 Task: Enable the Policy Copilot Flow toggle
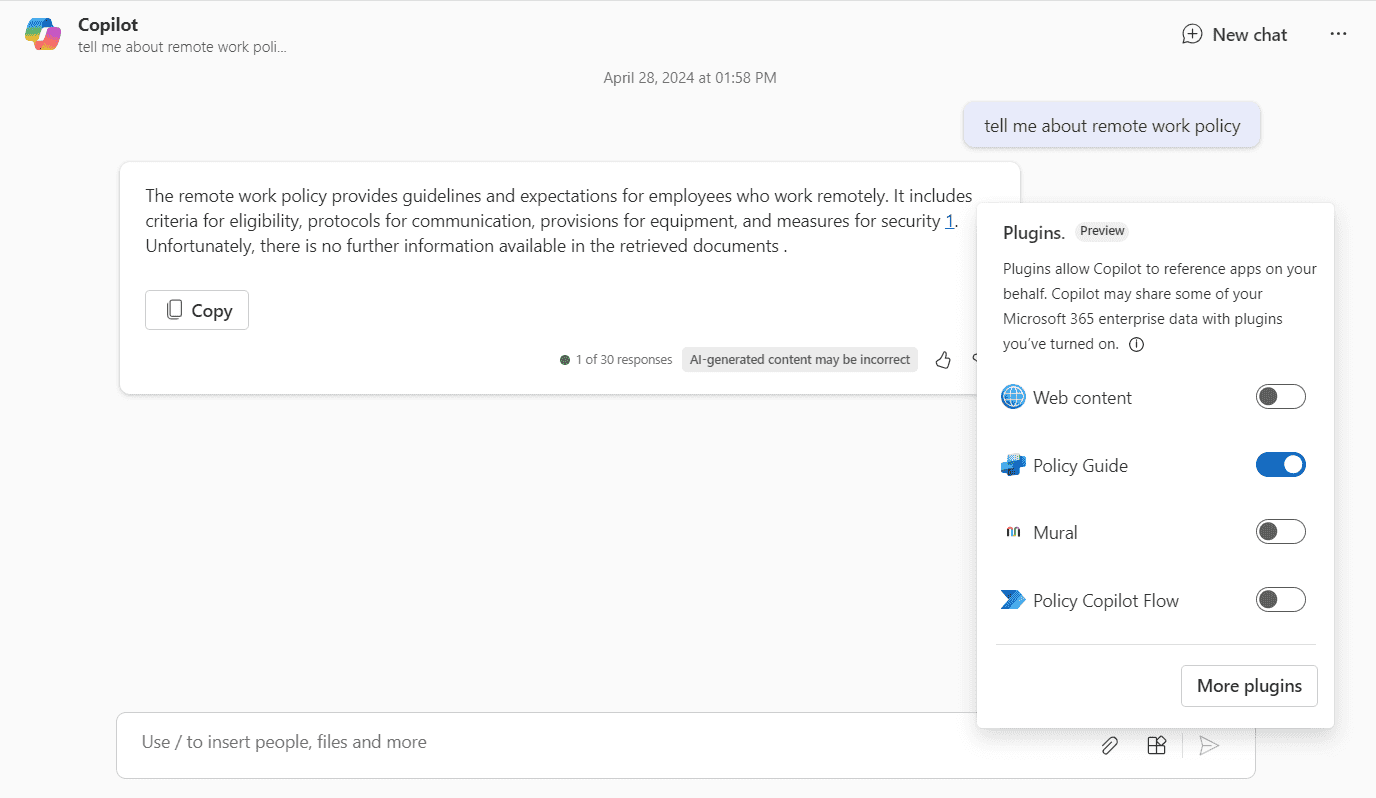pos(1280,600)
